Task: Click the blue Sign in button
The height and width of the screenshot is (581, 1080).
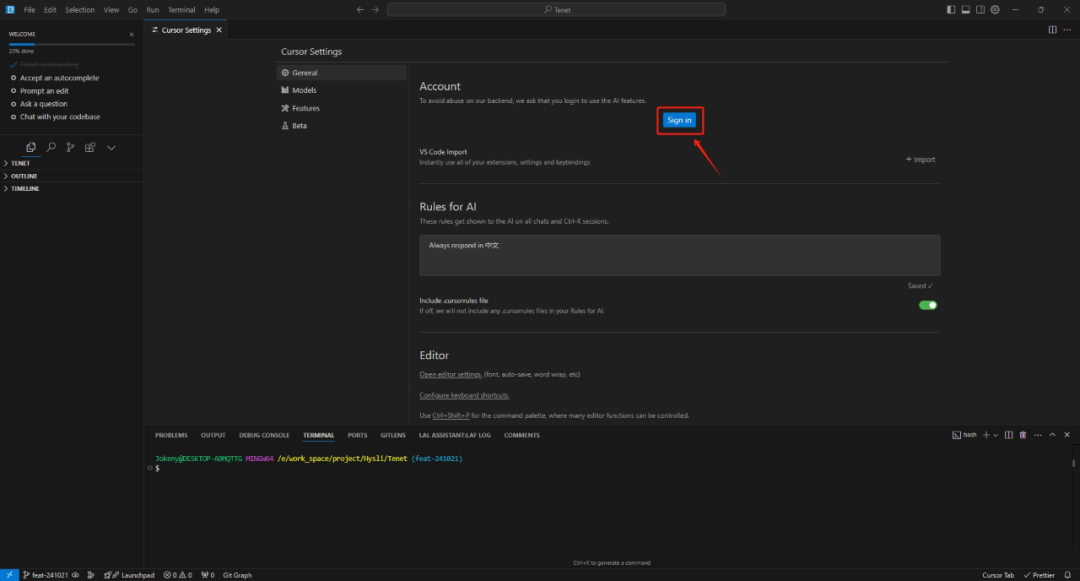Action: click(679, 120)
